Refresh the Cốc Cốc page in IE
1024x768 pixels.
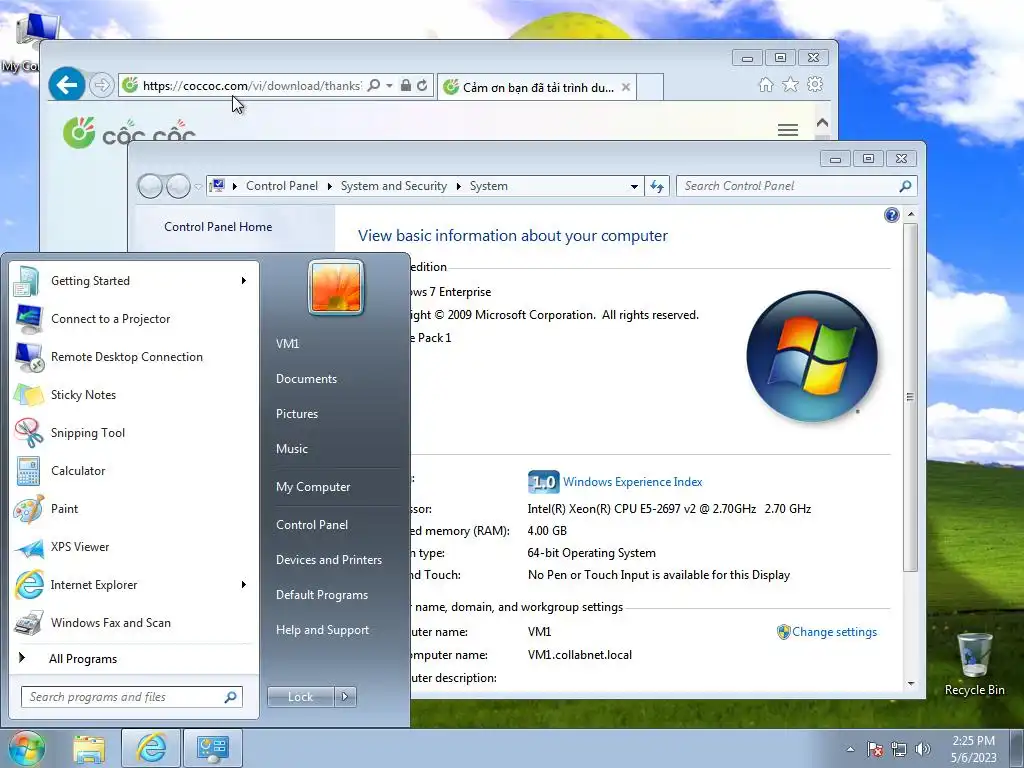(x=423, y=86)
